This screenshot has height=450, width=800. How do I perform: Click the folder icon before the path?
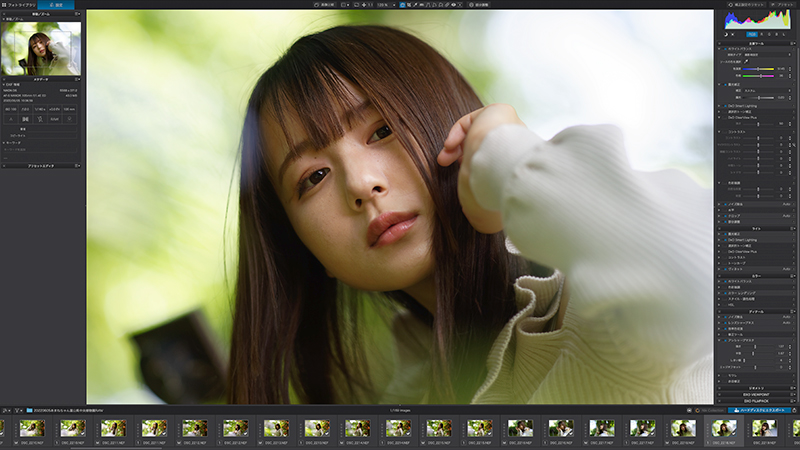coord(30,410)
